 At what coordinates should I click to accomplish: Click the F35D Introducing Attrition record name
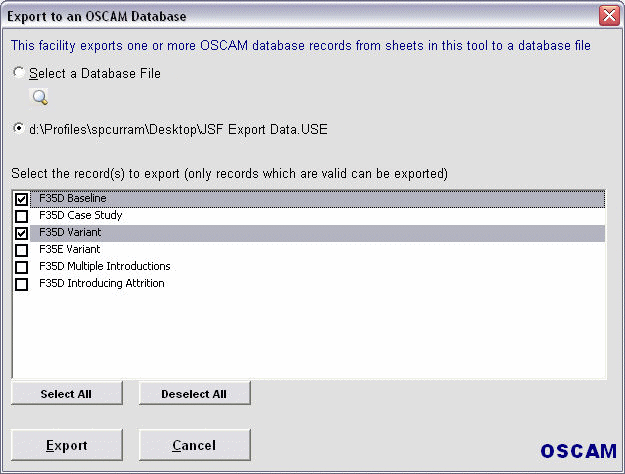102,283
